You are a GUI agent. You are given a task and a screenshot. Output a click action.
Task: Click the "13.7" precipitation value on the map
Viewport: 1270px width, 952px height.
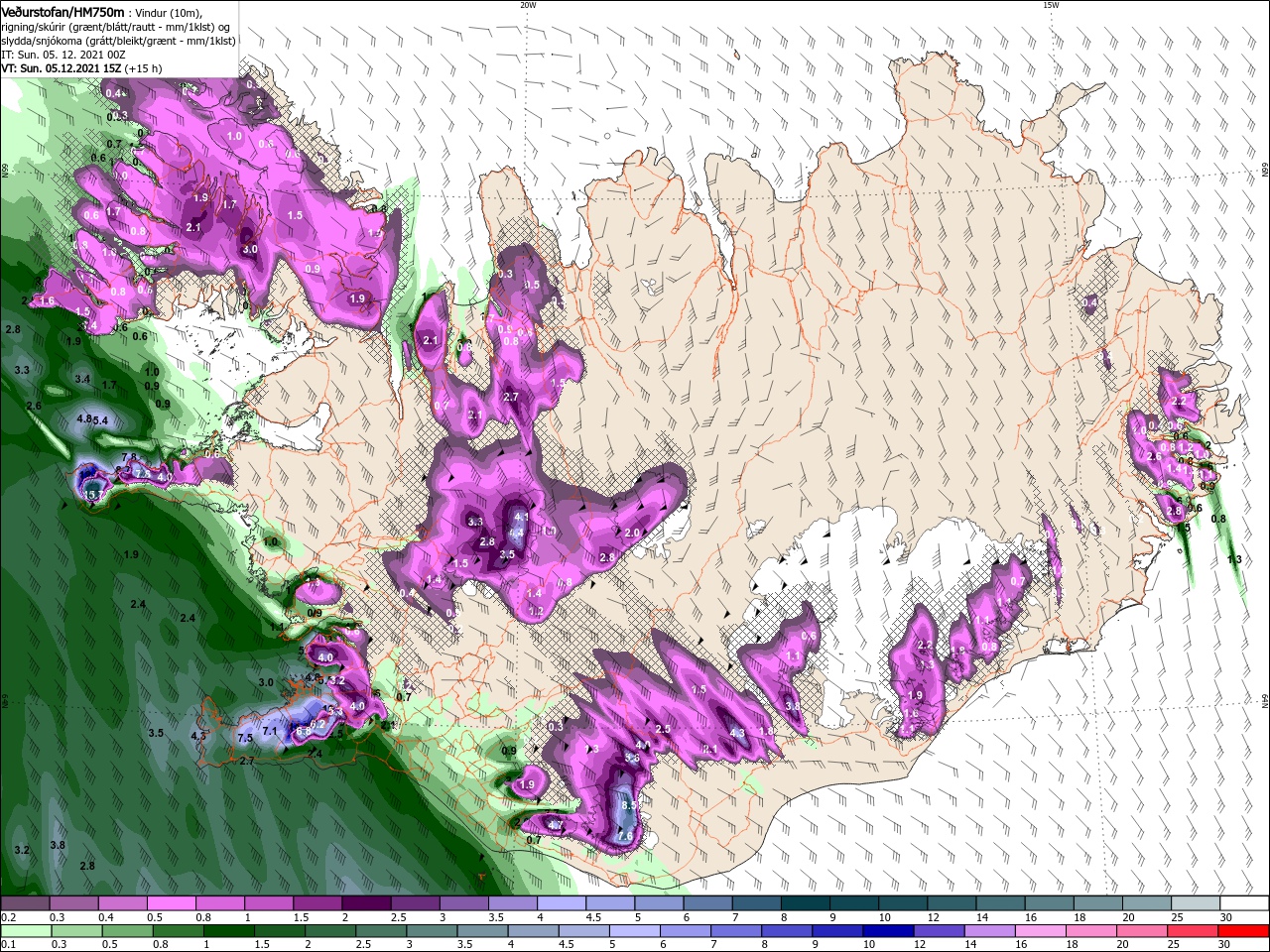(x=95, y=493)
